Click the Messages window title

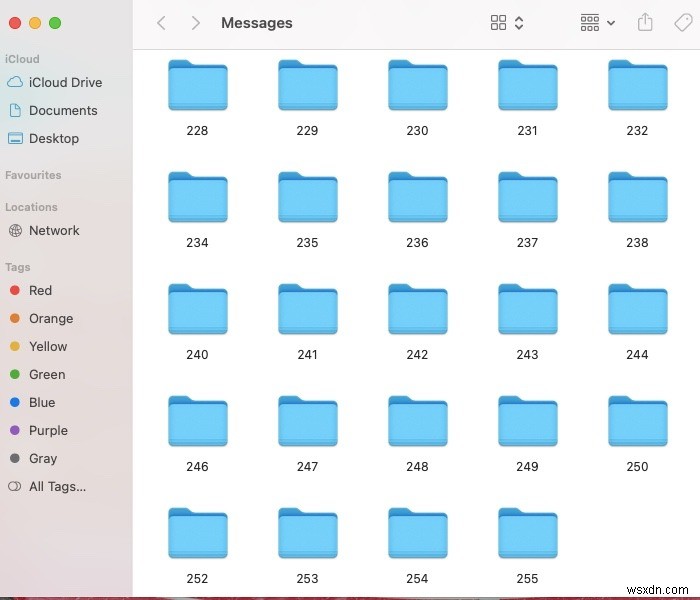click(x=257, y=23)
